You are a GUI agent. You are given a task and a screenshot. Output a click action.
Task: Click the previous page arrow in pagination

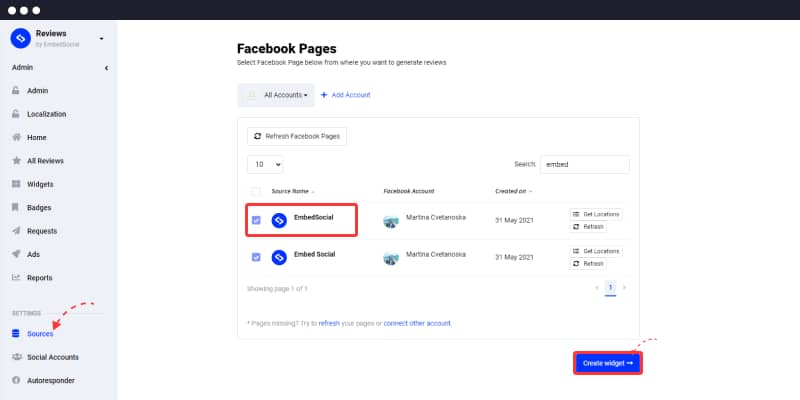[x=597, y=288]
